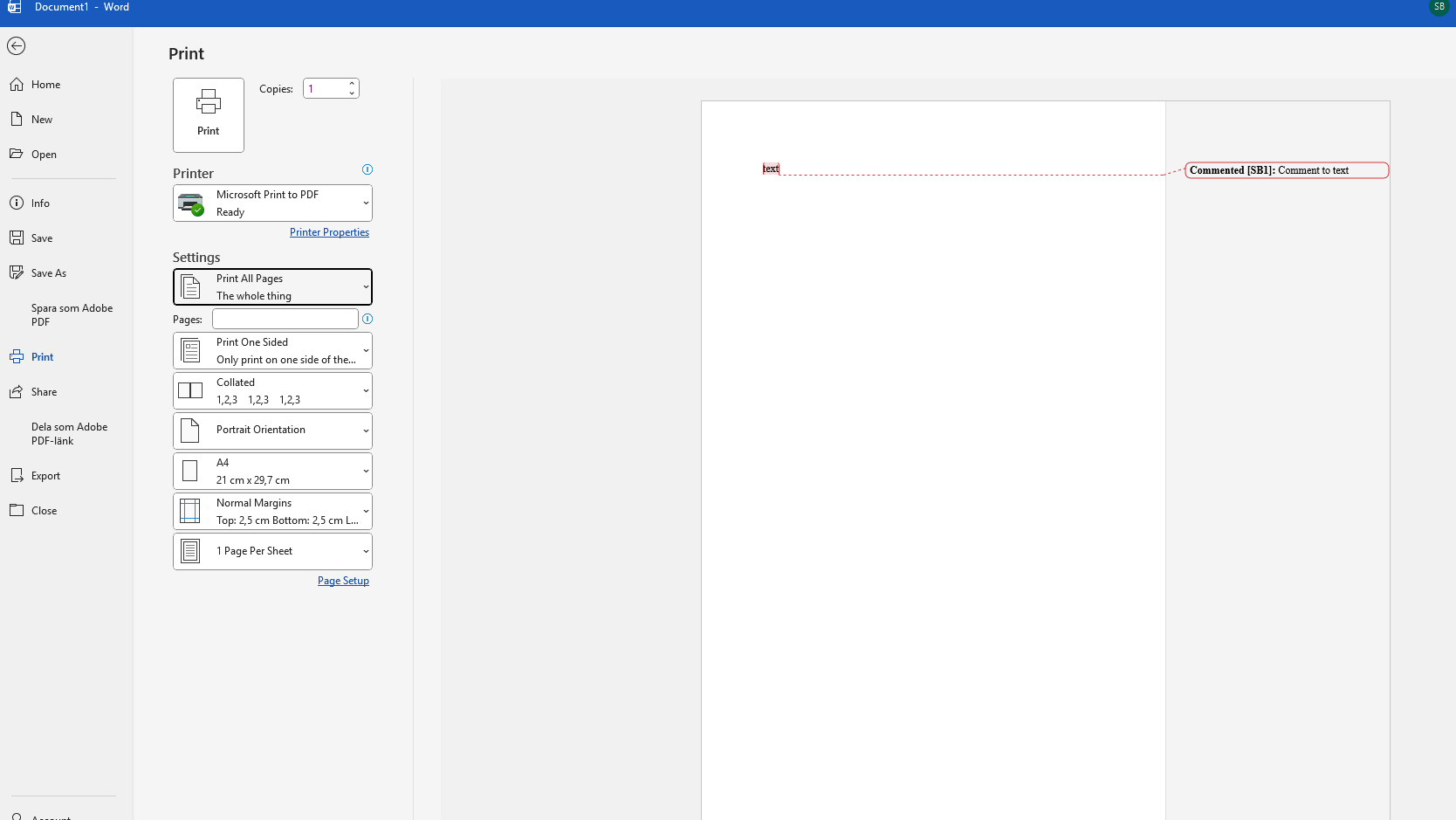Click the Info circle icon in sidebar
Image resolution: width=1456 pixels, height=820 pixels.
pos(17,203)
